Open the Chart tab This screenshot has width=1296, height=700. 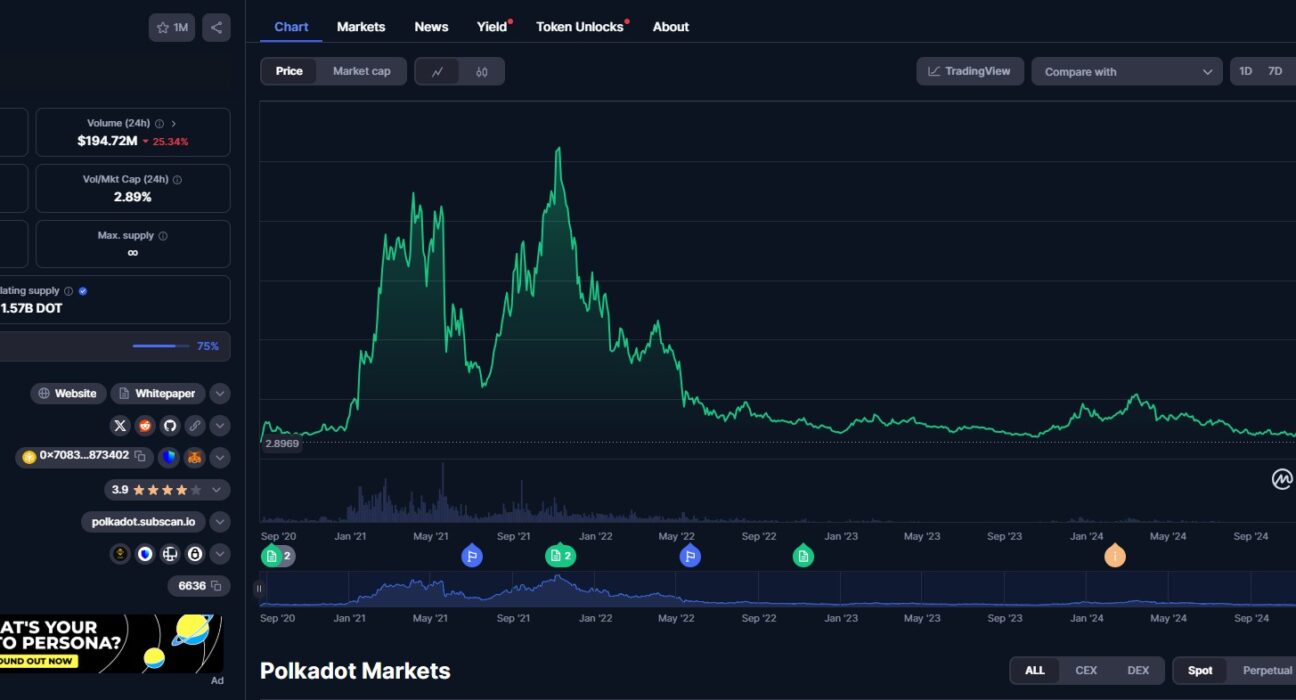tap(291, 27)
